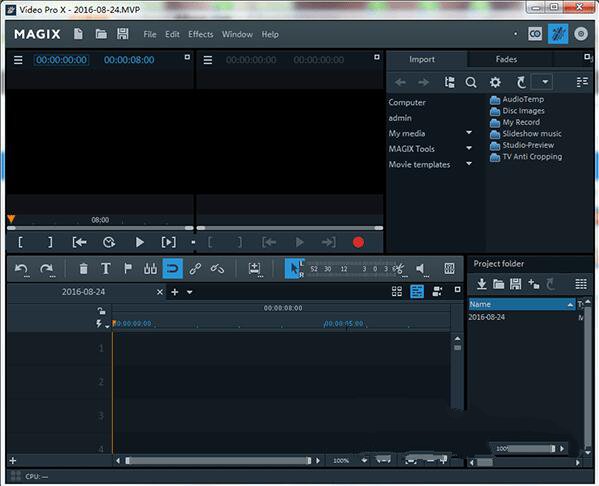The width and height of the screenshot is (599, 486).
Task: Expand the My media dropdown arrow
Action: point(469,133)
